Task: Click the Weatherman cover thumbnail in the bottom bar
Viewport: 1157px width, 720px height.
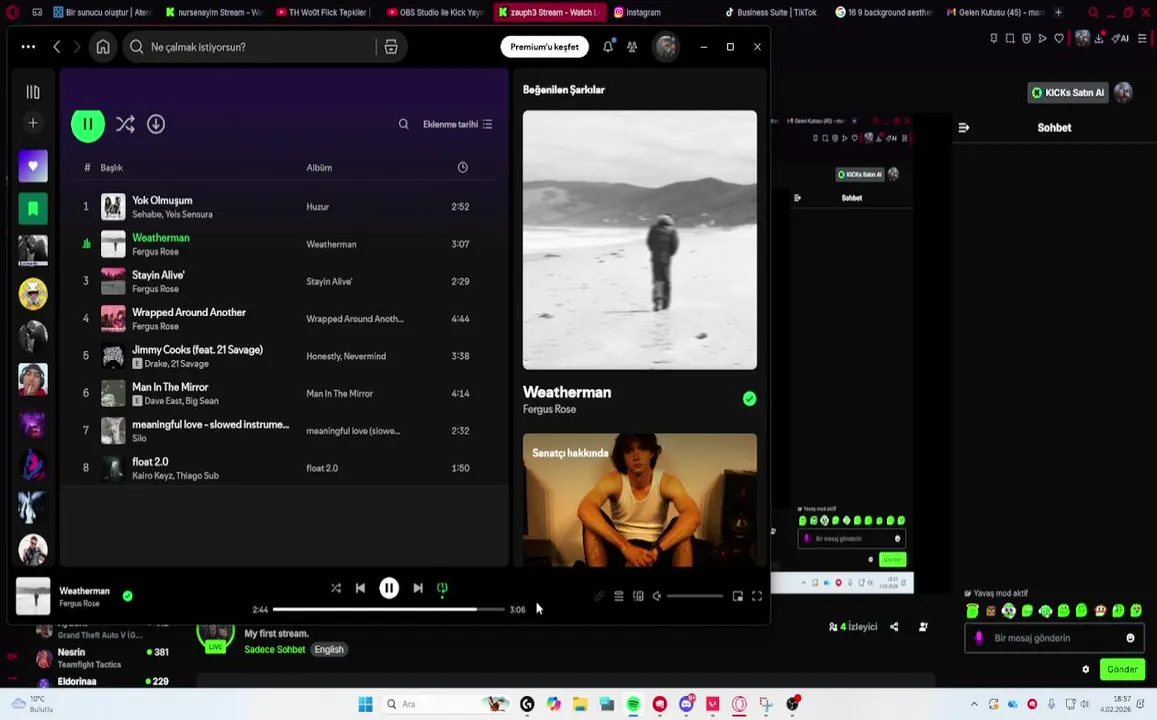Action: tap(33, 596)
